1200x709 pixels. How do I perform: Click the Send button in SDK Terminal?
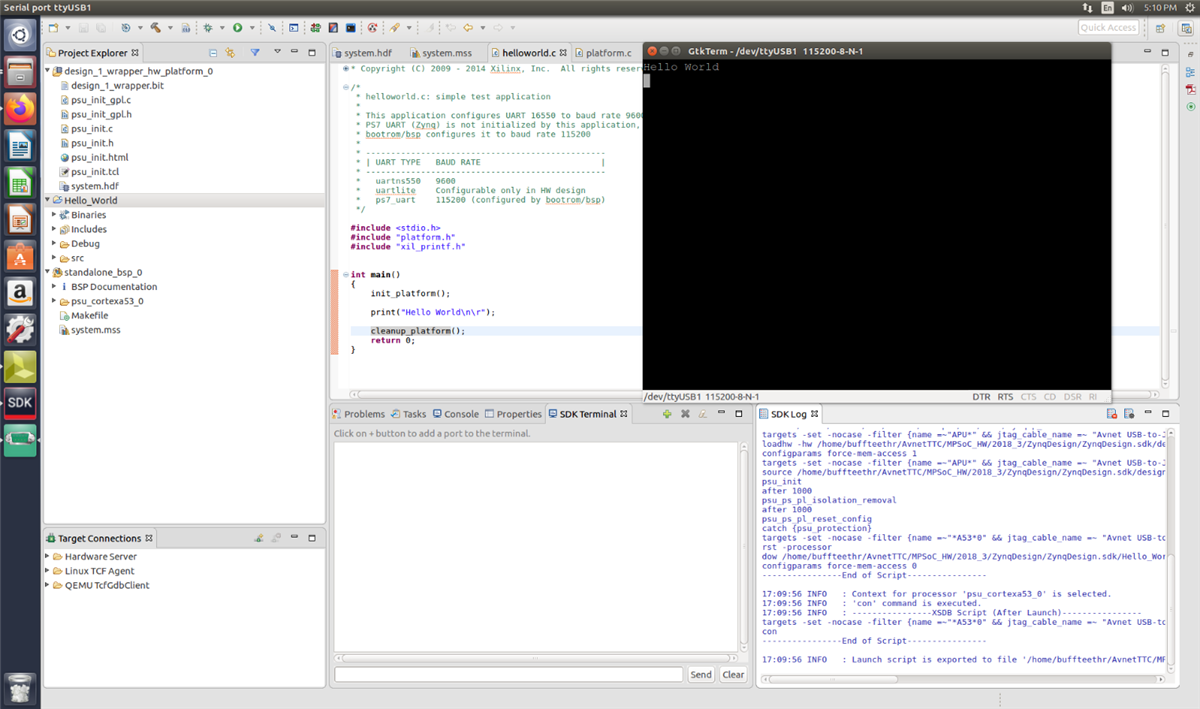(x=701, y=675)
